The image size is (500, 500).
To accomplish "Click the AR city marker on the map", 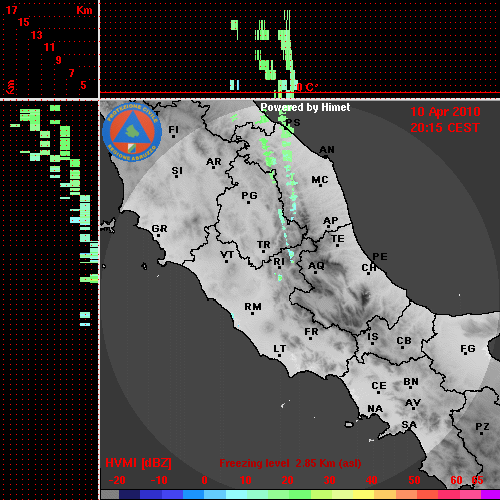I will [x=214, y=168].
